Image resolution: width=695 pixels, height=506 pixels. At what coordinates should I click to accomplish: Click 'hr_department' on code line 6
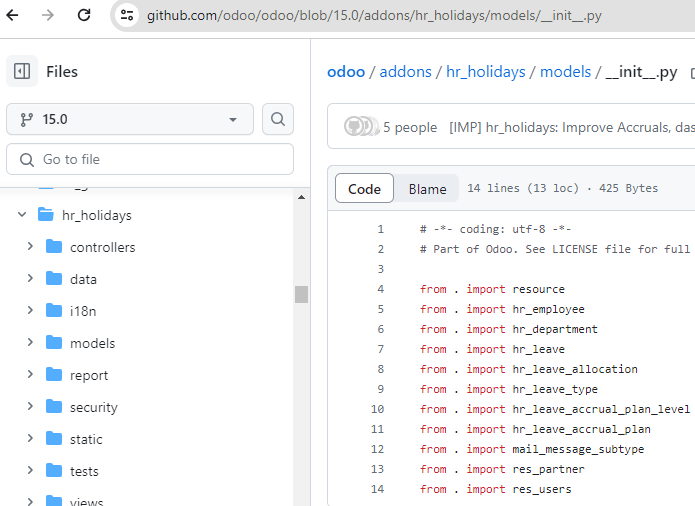point(555,329)
